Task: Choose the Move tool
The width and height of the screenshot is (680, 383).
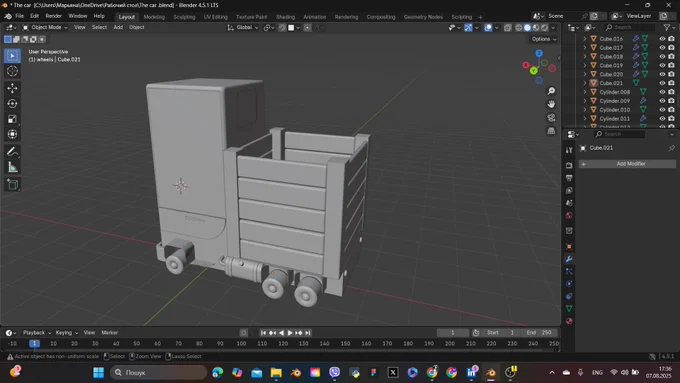Action: click(x=12, y=88)
